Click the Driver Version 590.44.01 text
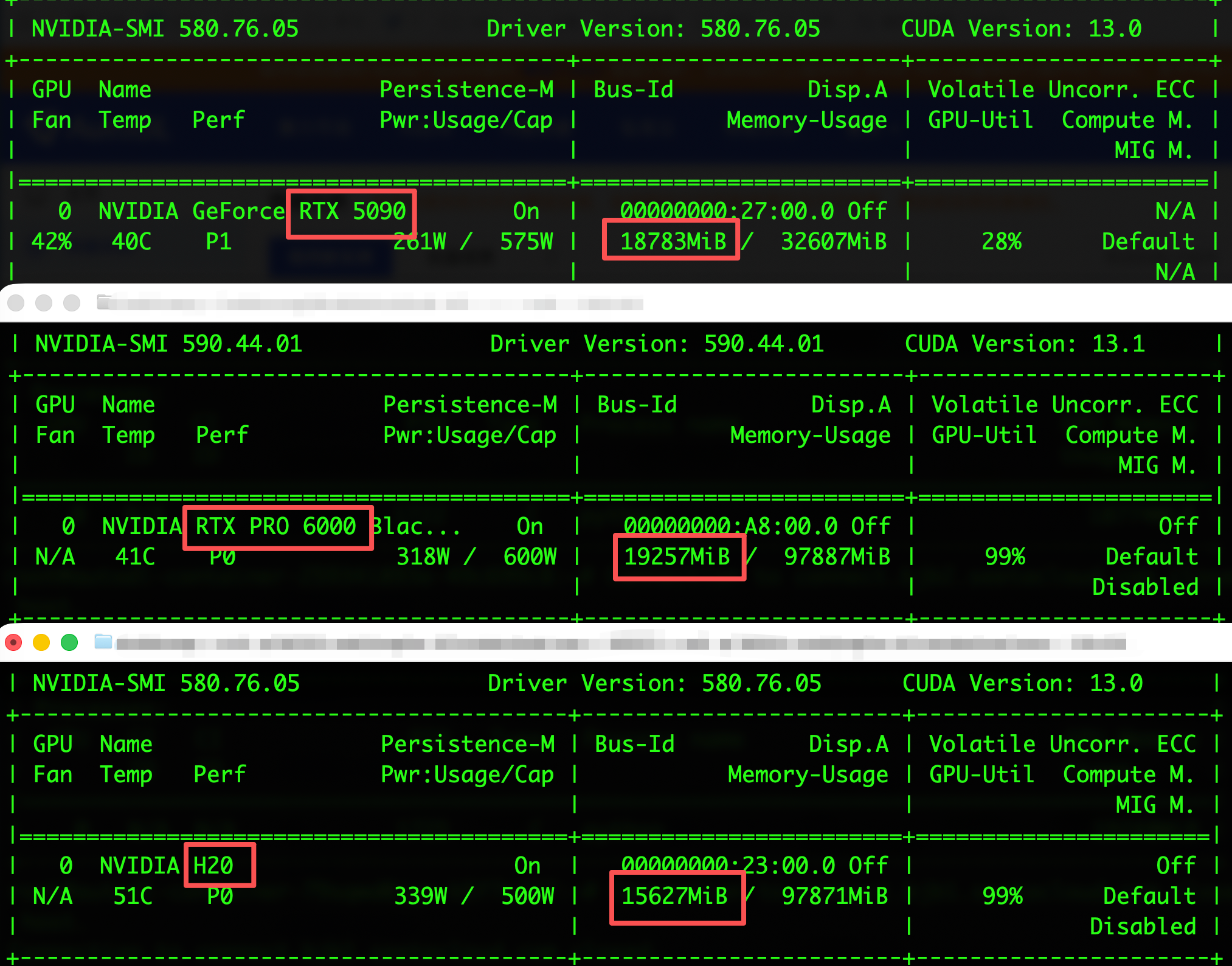 pyautogui.click(x=657, y=344)
